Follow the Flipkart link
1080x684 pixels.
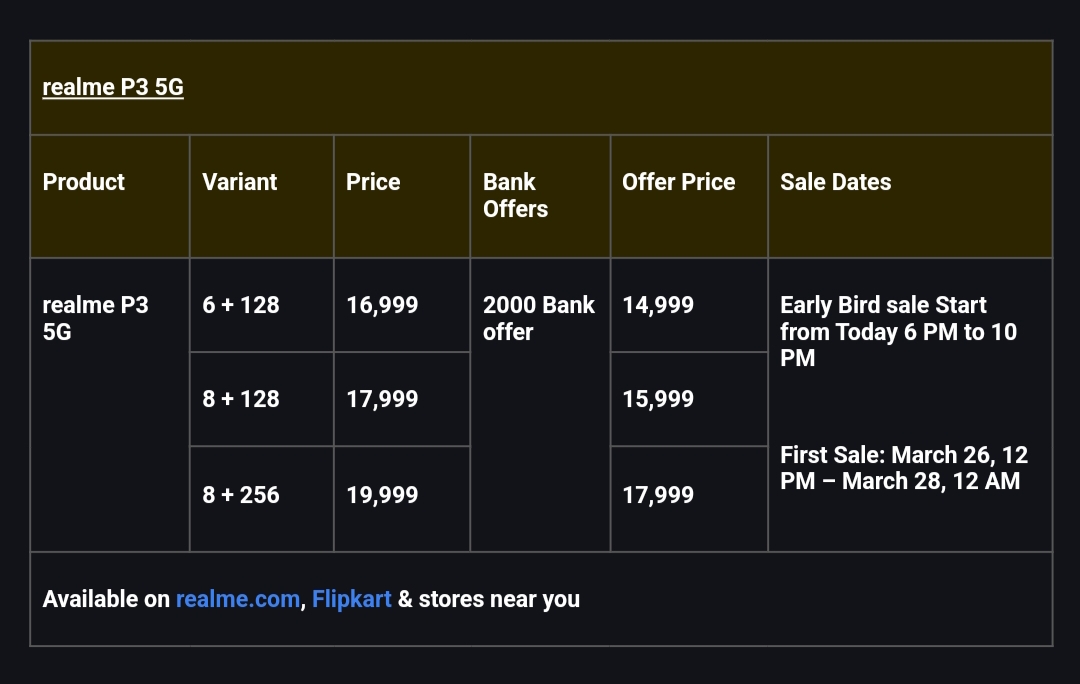pyautogui.click(x=351, y=599)
